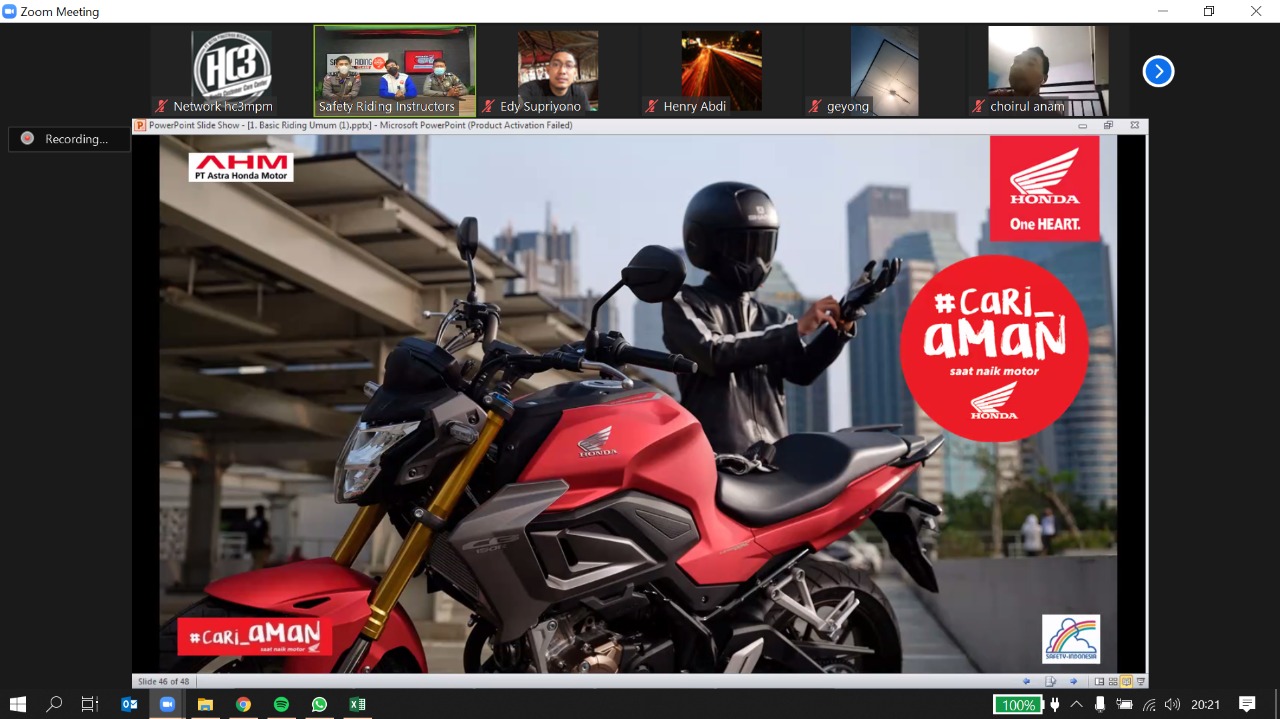Screen dimensions: 1280x719
Task: Open Task View on taskbar
Action: pyautogui.click(x=90, y=704)
